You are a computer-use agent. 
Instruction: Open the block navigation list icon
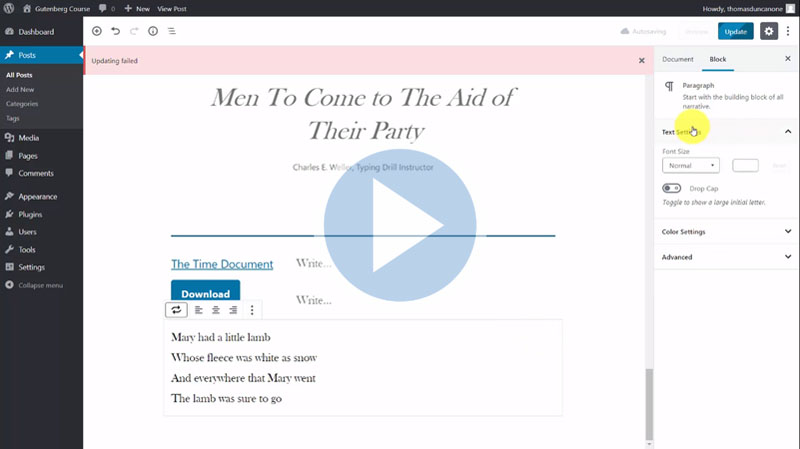(x=171, y=31)
